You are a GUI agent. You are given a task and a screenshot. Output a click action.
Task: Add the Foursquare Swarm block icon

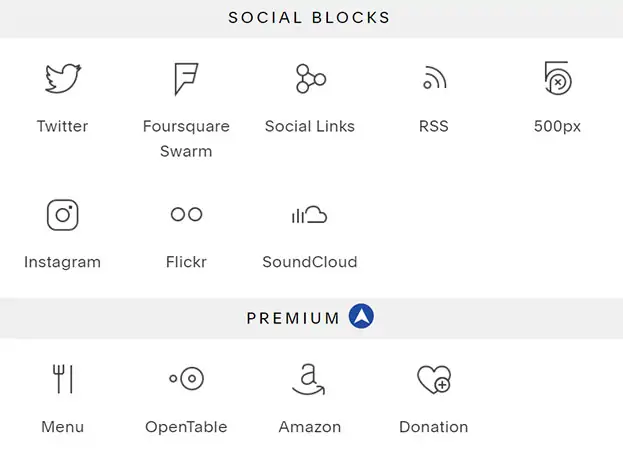point(186,79)
